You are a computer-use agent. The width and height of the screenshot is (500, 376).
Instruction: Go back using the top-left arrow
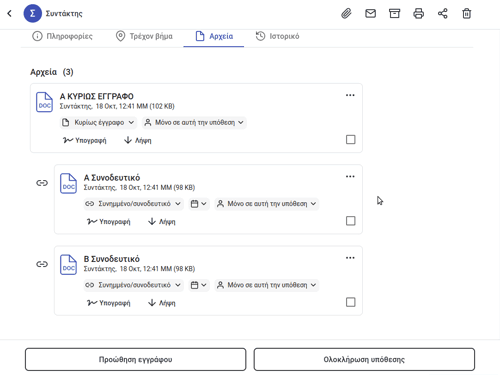[x=9, y=13]
